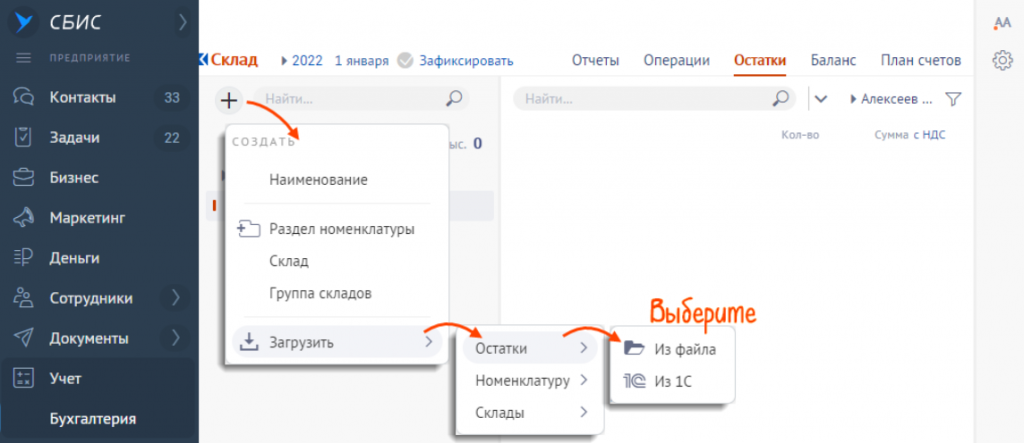Image resolution: width=1024 pixels, height=443 pixels.
Task: Select Из файла from the submenu
Action: [x=684, y=348]
